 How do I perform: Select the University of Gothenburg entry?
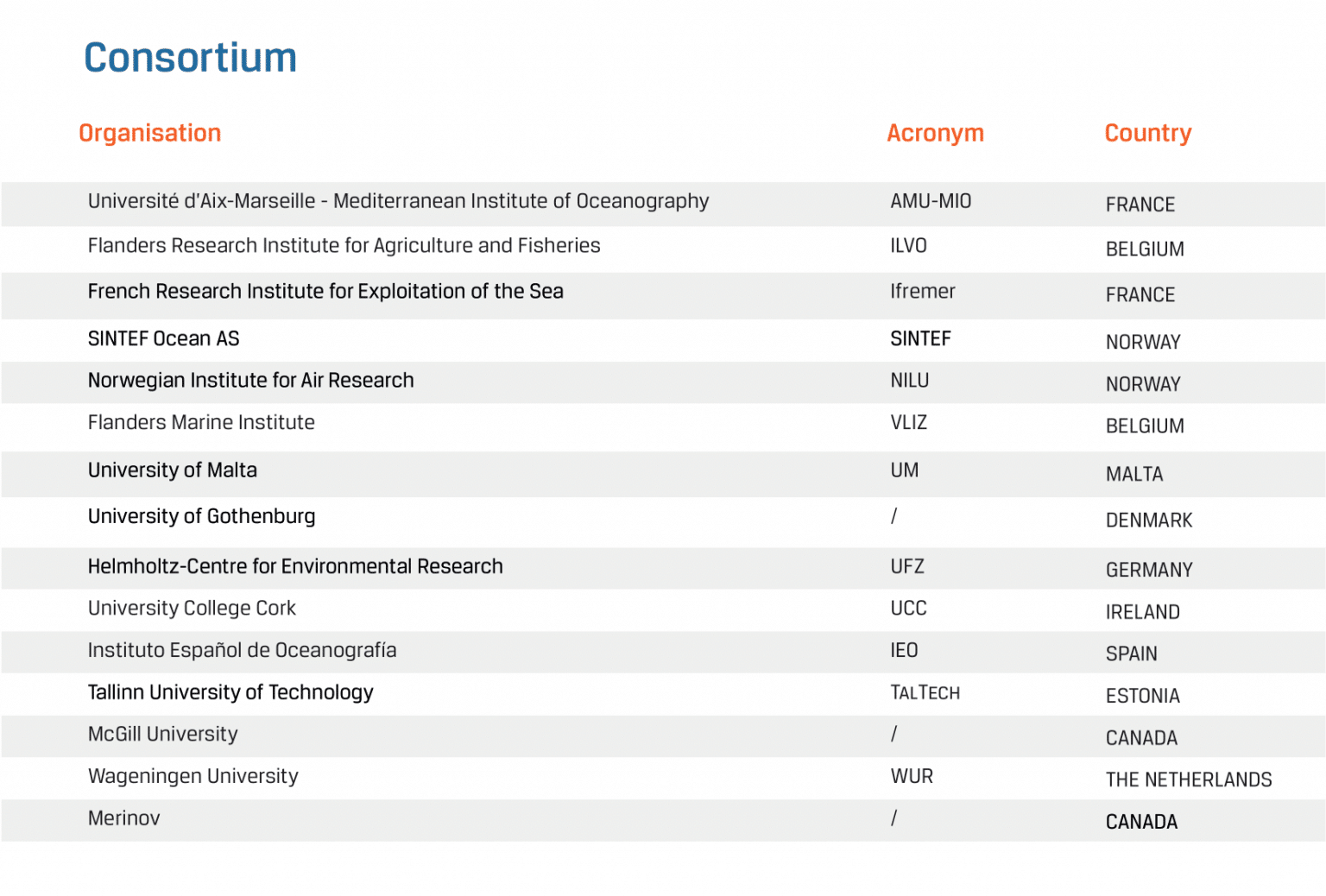(x=201, y=516)
